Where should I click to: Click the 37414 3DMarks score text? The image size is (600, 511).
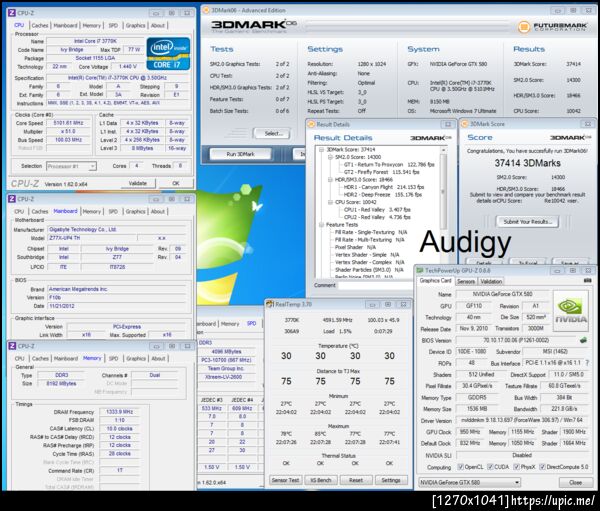point(527,163)
